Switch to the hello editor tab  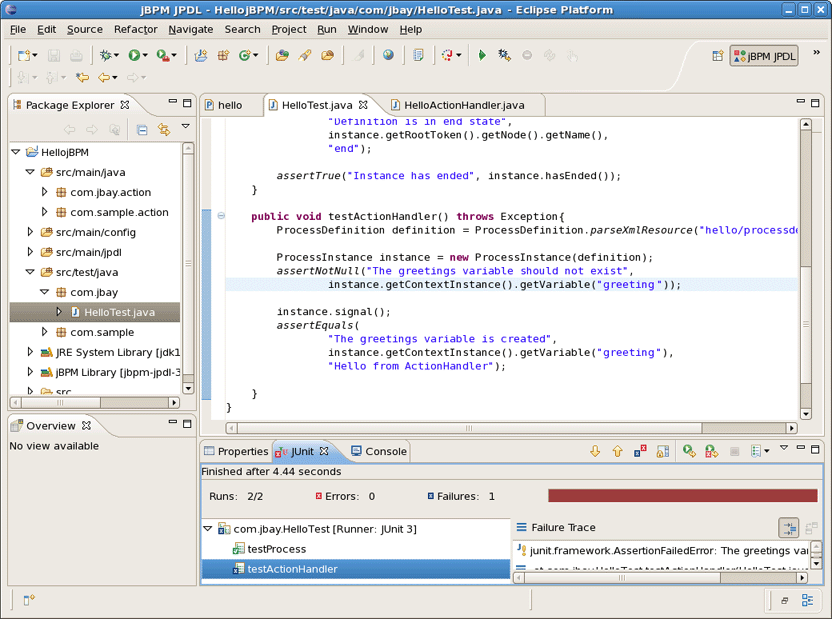(x=224, y=105)
